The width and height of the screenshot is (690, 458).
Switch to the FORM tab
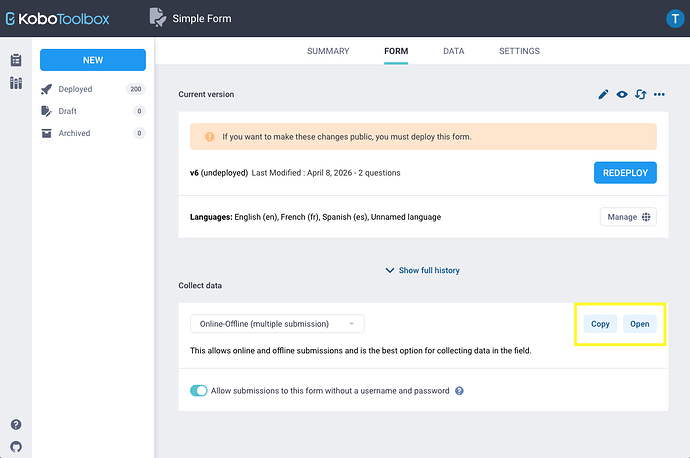click(396, 51)
